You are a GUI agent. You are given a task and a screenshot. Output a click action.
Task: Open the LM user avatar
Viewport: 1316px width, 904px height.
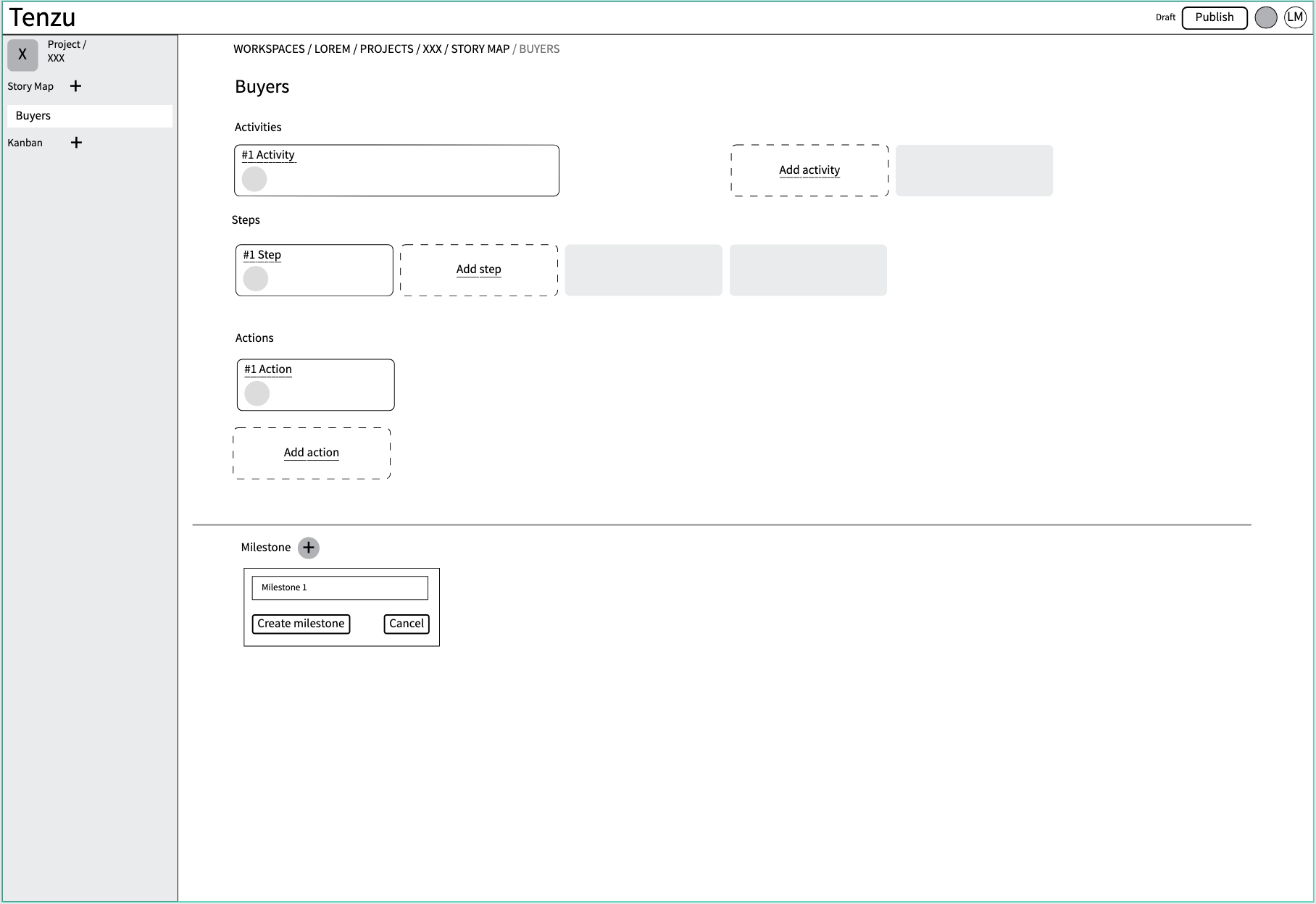point(1295,17)
